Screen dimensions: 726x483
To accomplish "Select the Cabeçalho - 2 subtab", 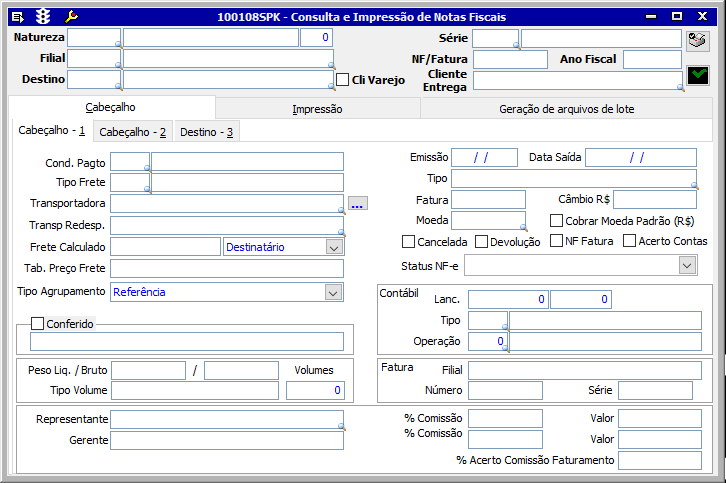I will tap(134, 132).
